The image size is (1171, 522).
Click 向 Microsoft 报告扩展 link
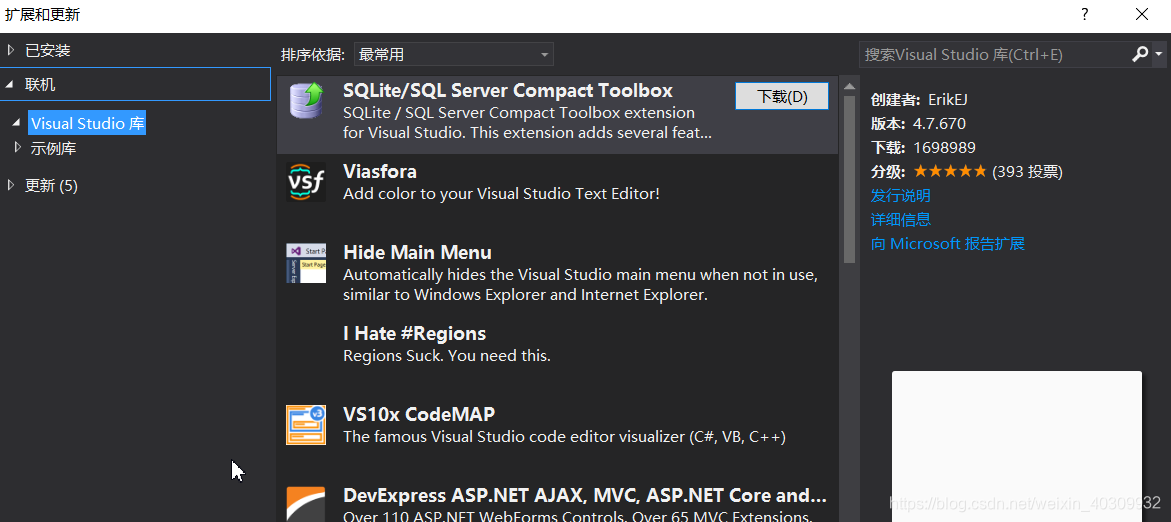[948, 243]
